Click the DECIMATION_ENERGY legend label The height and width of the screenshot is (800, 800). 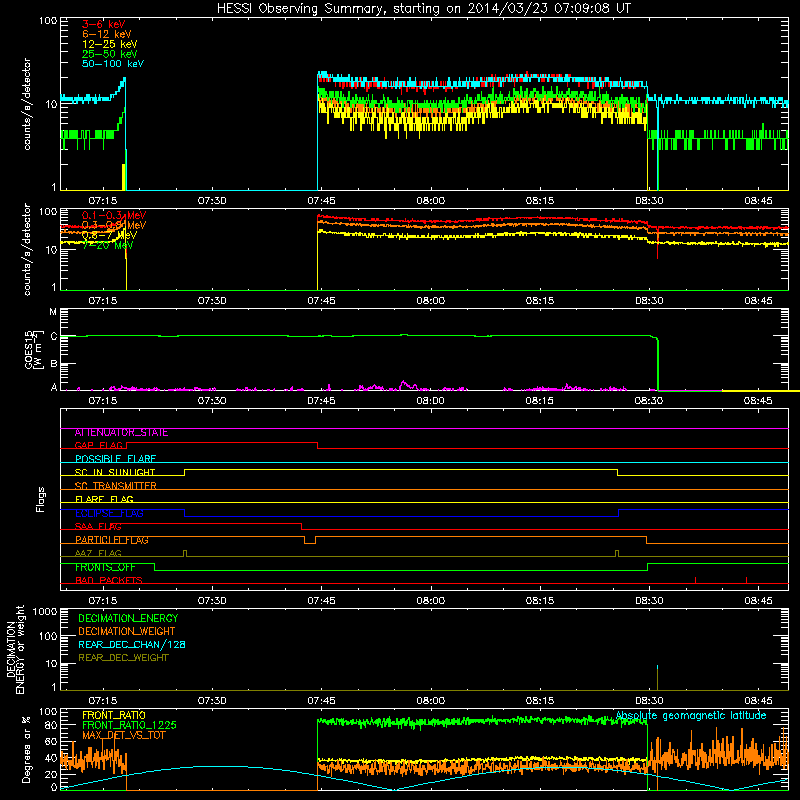tap(128, 618)
